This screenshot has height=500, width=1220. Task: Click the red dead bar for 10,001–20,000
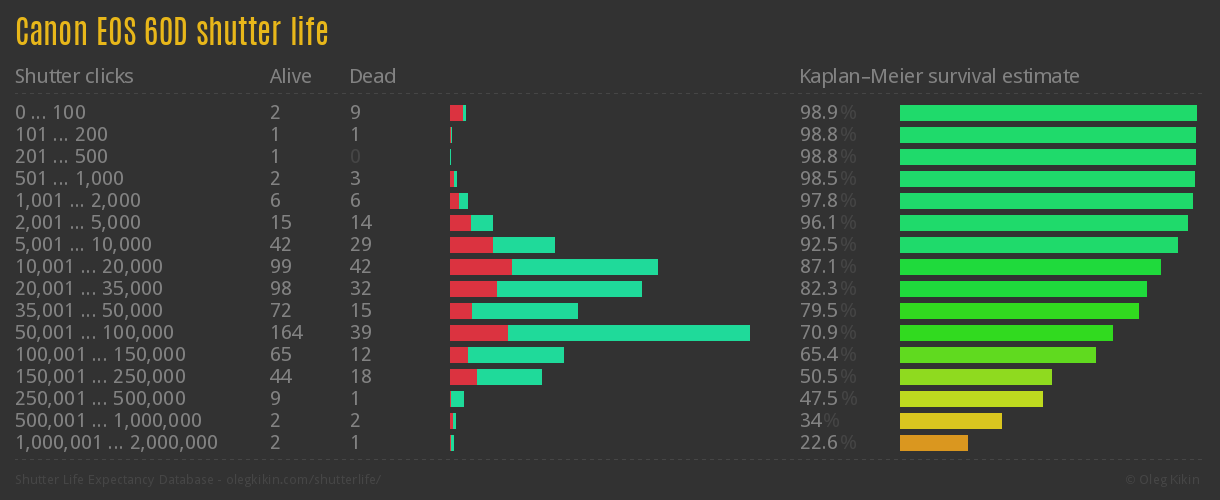pos(480,267)
